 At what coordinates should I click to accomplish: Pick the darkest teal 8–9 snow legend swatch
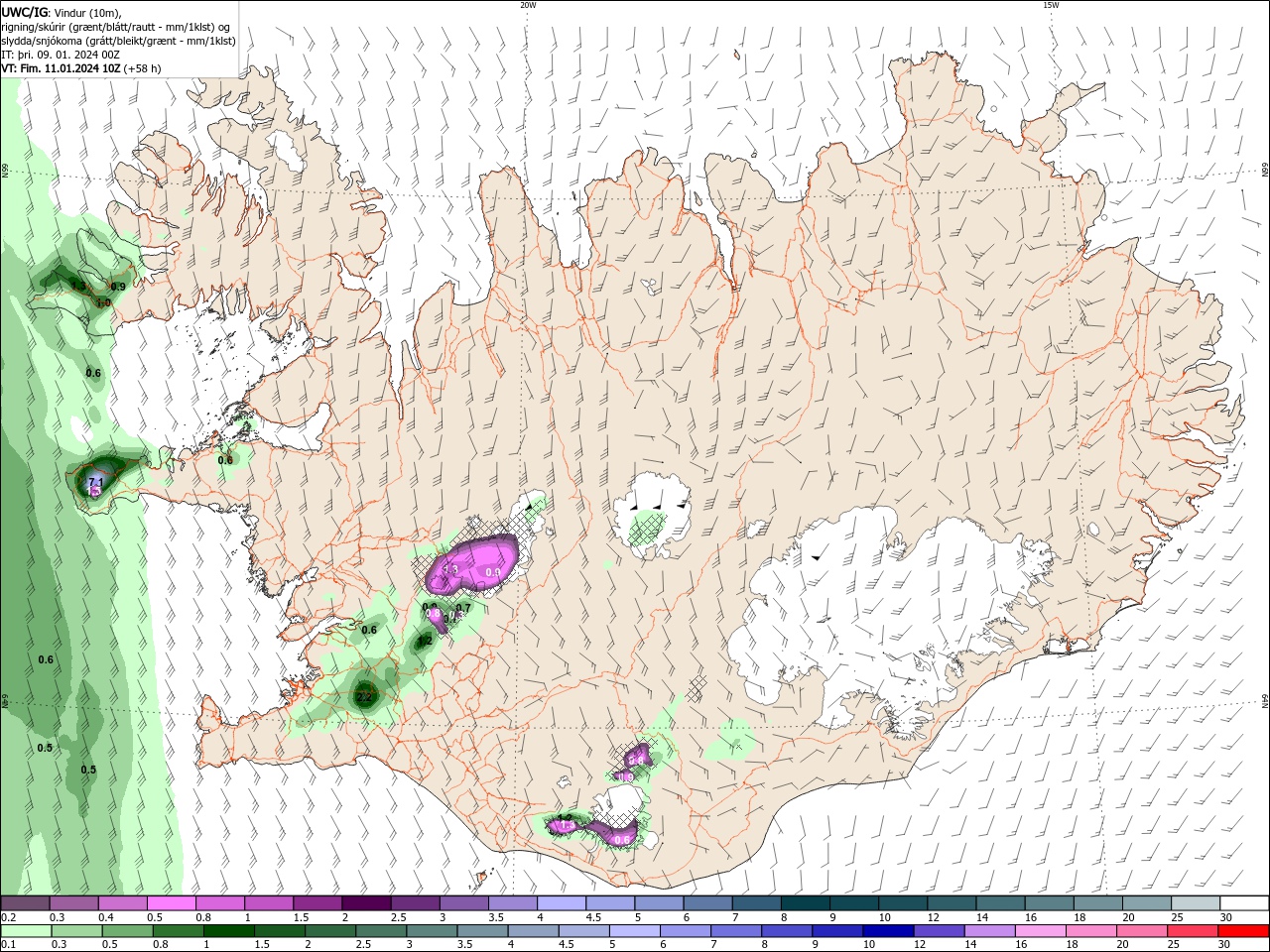pyautogui.click(x=805, y=903)
